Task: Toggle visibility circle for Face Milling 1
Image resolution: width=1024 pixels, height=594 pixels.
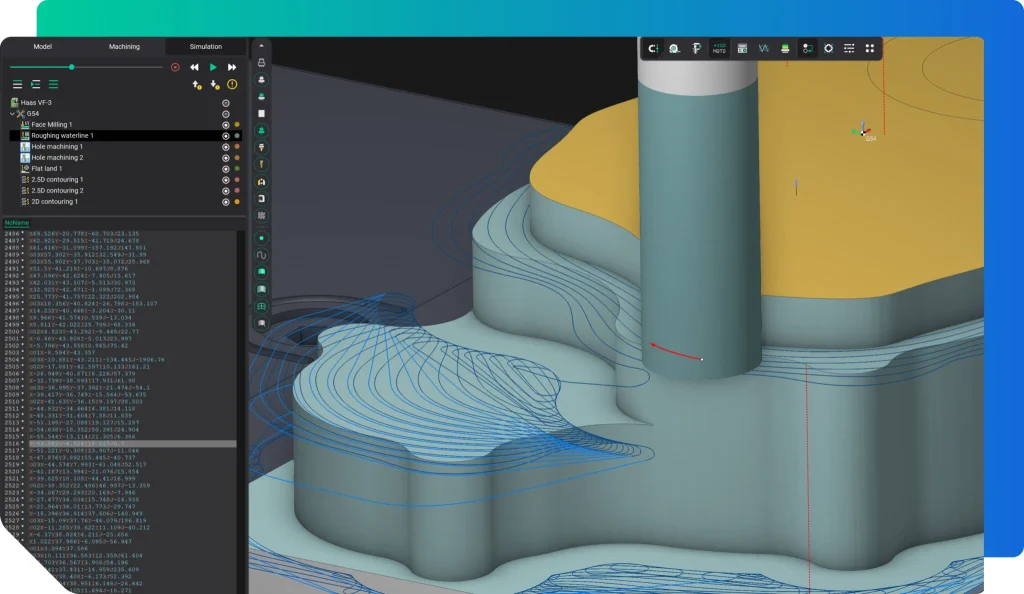Action: click(226, 125)
